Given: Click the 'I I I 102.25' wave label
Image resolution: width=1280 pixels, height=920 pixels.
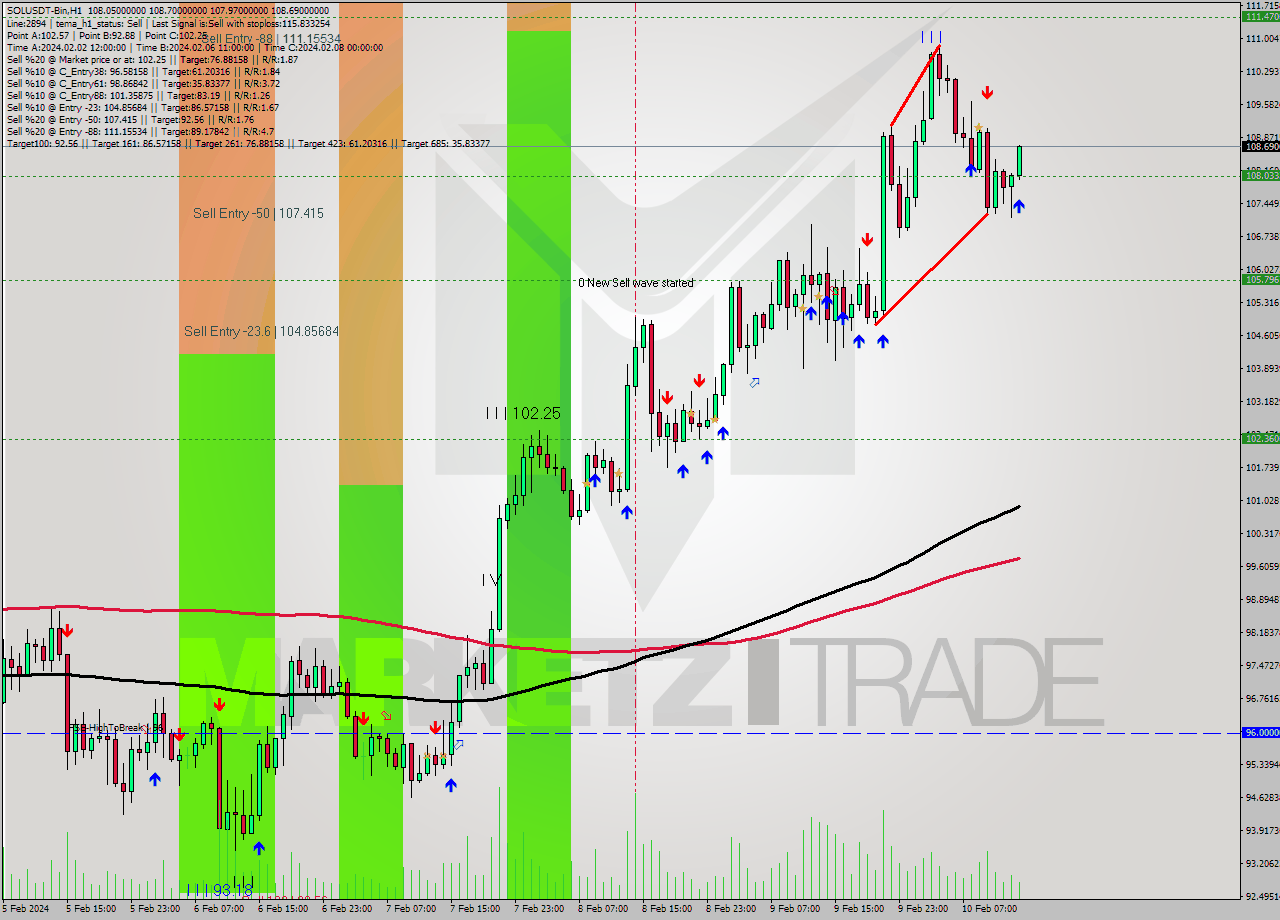Looking at the screenshot, I should (522, 412).
